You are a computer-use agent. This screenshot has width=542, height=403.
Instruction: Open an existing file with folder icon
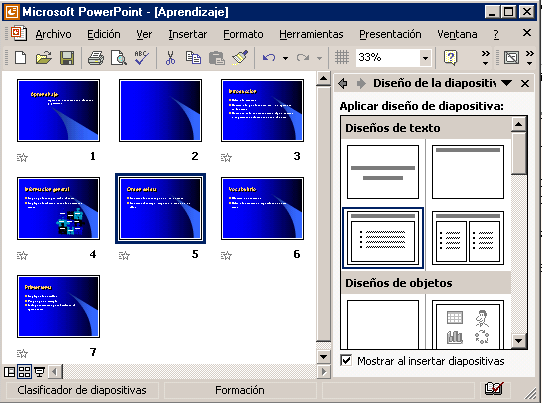44,57
